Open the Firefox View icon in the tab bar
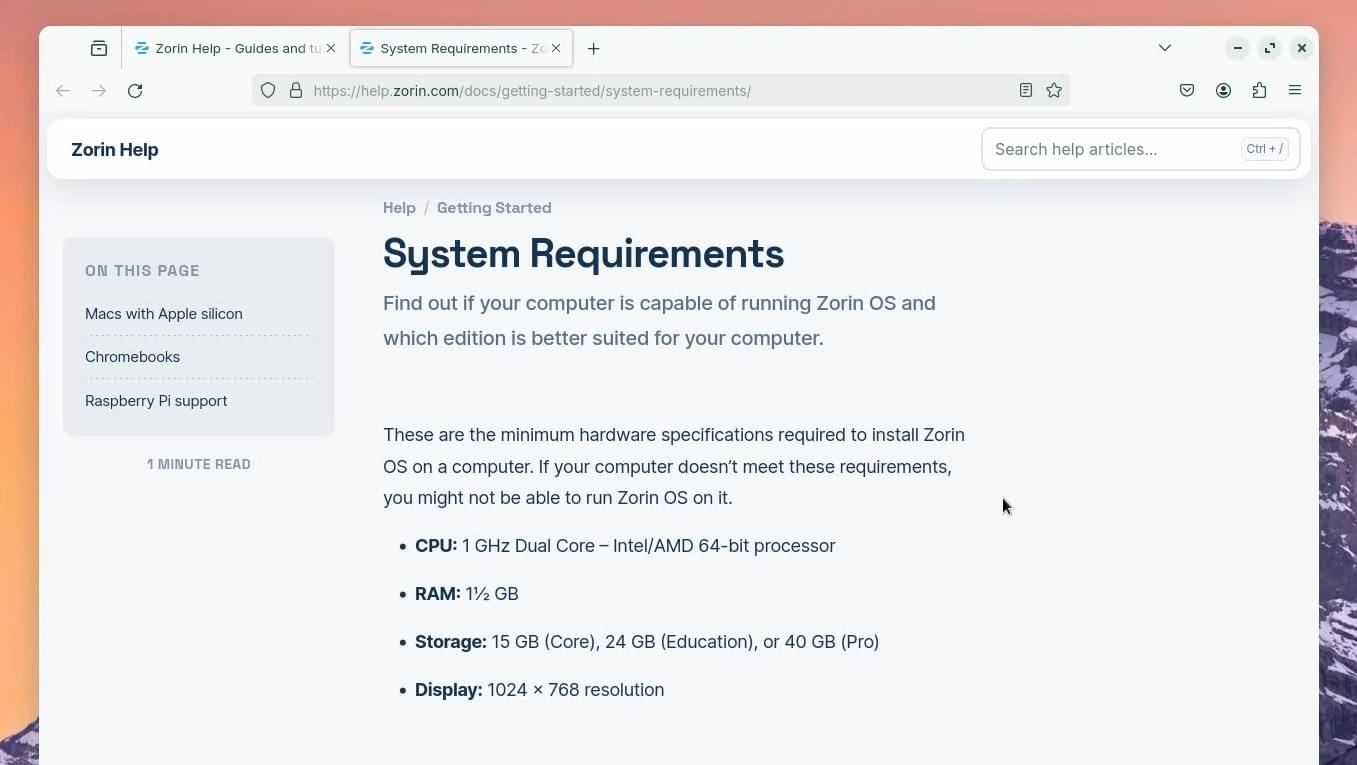 (x=99, y=48)
